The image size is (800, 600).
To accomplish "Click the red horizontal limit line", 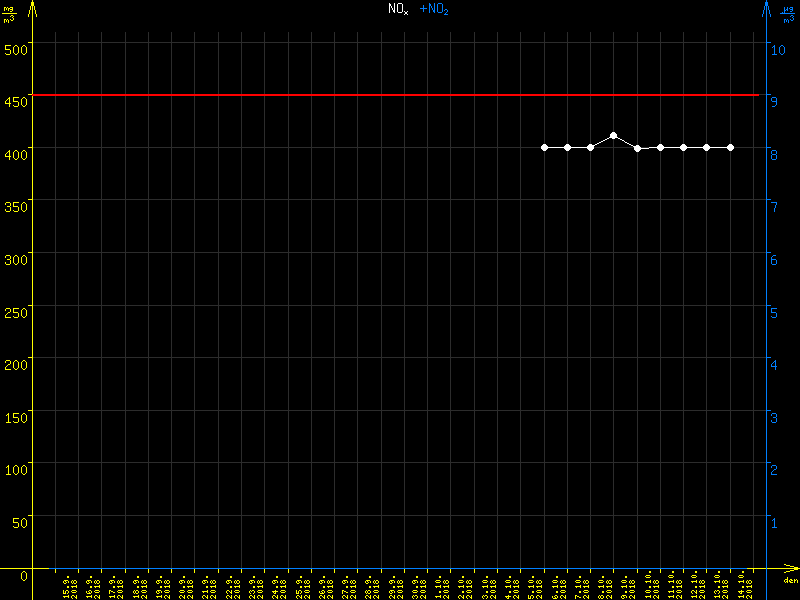I will click(300, 95).
